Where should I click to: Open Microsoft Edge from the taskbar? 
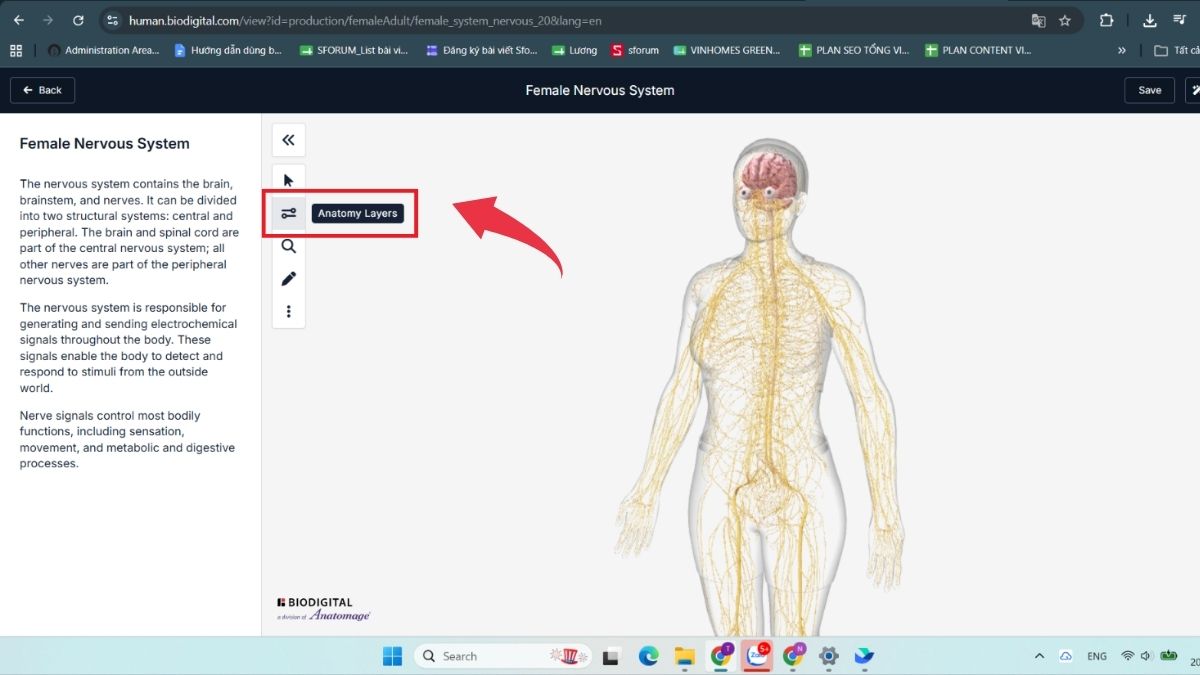648,656
